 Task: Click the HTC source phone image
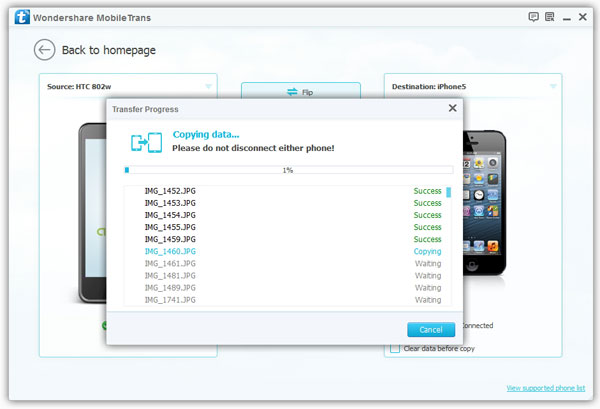point(92,213)
